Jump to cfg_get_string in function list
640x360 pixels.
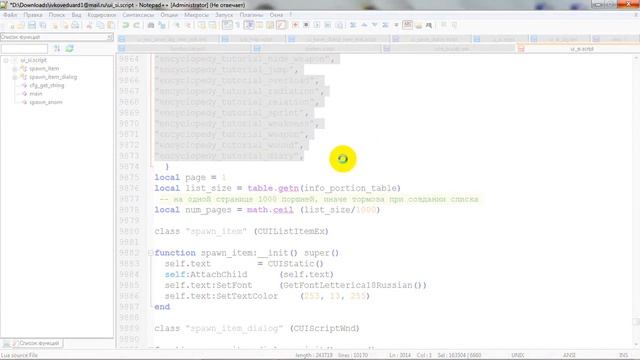47,85
